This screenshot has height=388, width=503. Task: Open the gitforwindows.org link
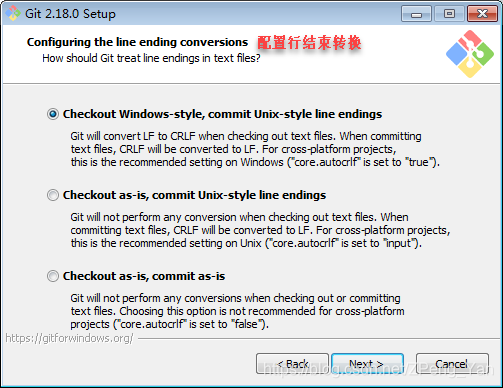(x=69, y=338)
